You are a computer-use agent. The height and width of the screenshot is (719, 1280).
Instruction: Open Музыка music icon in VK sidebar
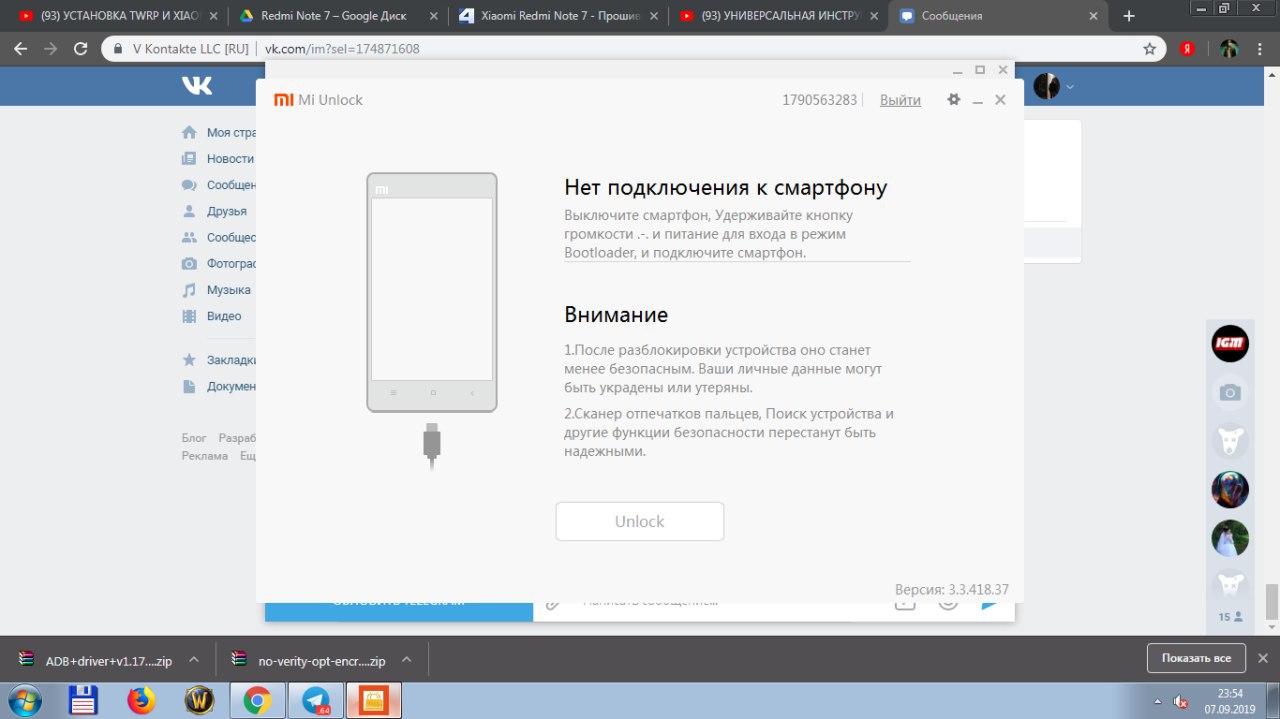(189, 290)
